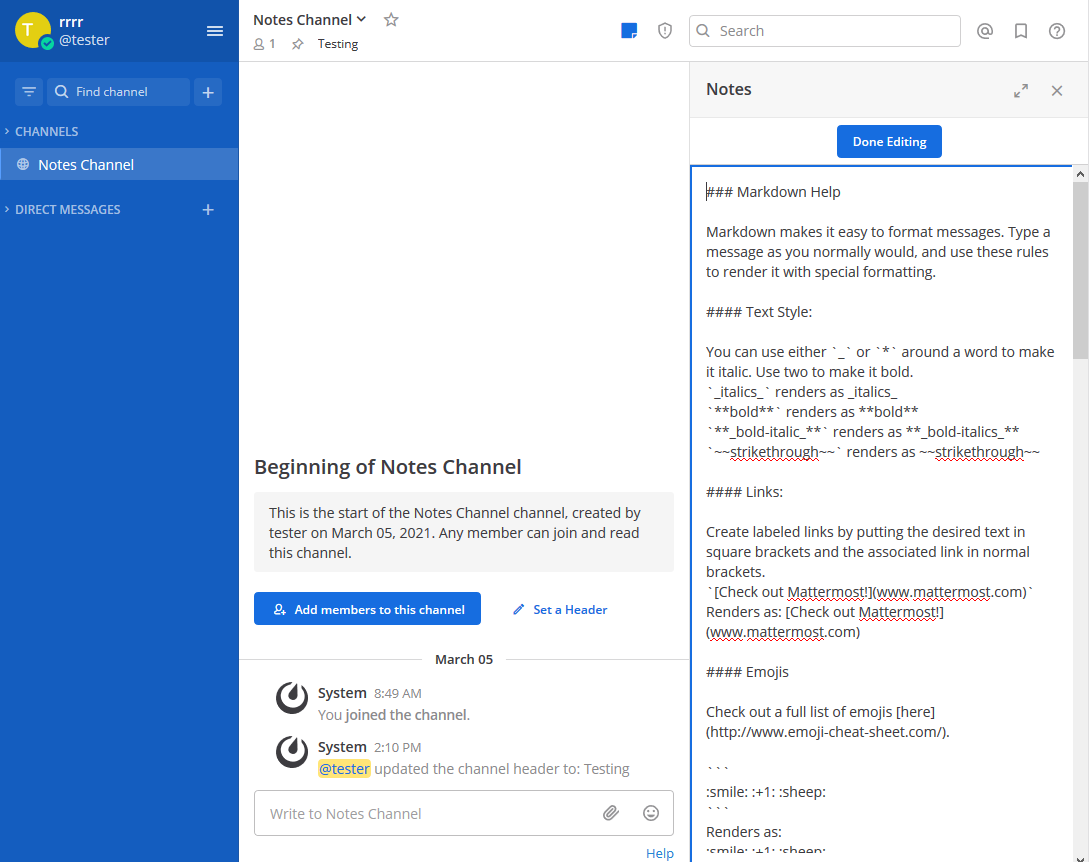Click the Notes panel scrollbar thumb
This screenshot has height=862, width=1089.
1080,270
